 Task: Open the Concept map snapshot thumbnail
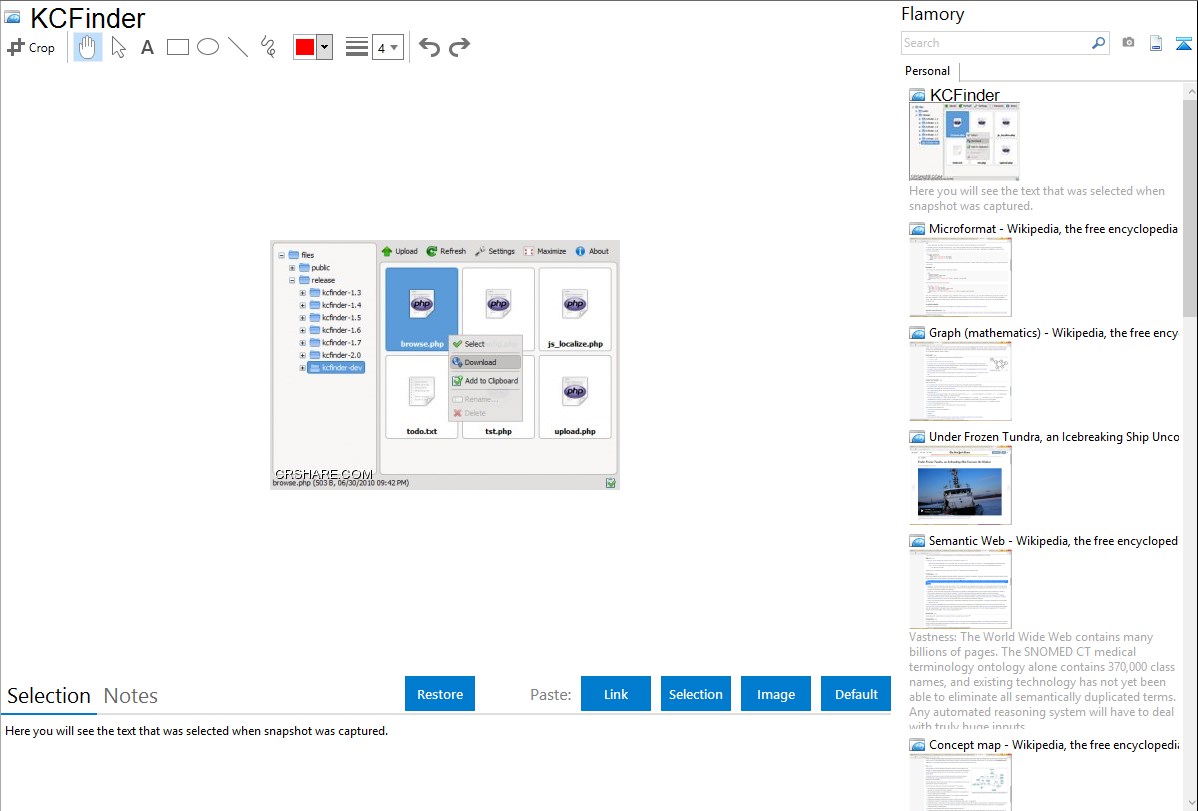[x=960, y=782]
